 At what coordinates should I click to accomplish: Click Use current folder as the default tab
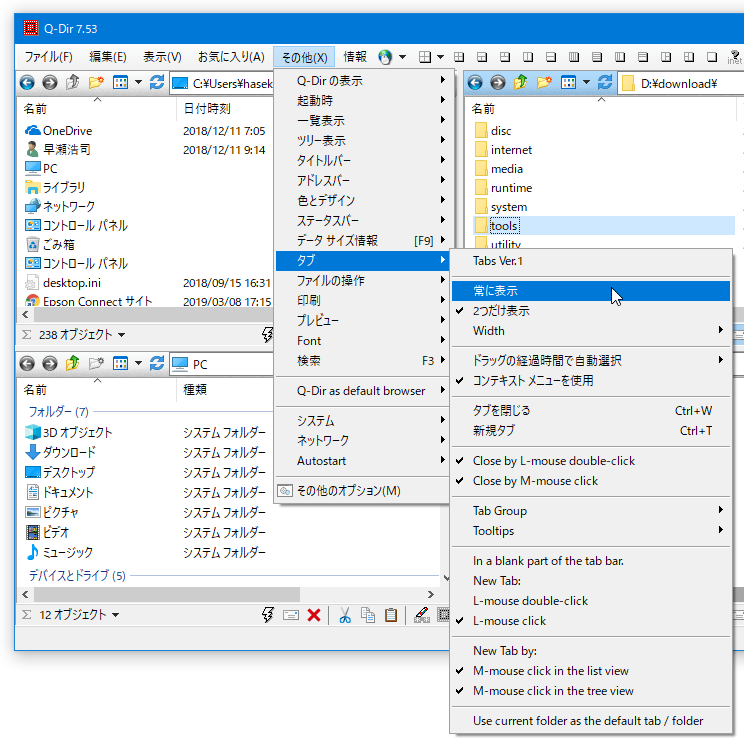591,721
